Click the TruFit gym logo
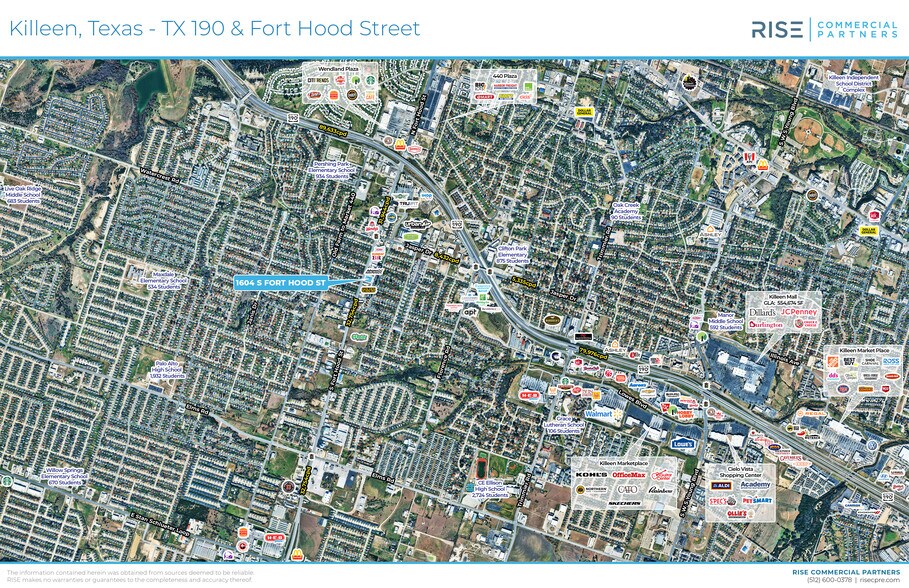Screen dimensions: 909x588 coord(408,204)
